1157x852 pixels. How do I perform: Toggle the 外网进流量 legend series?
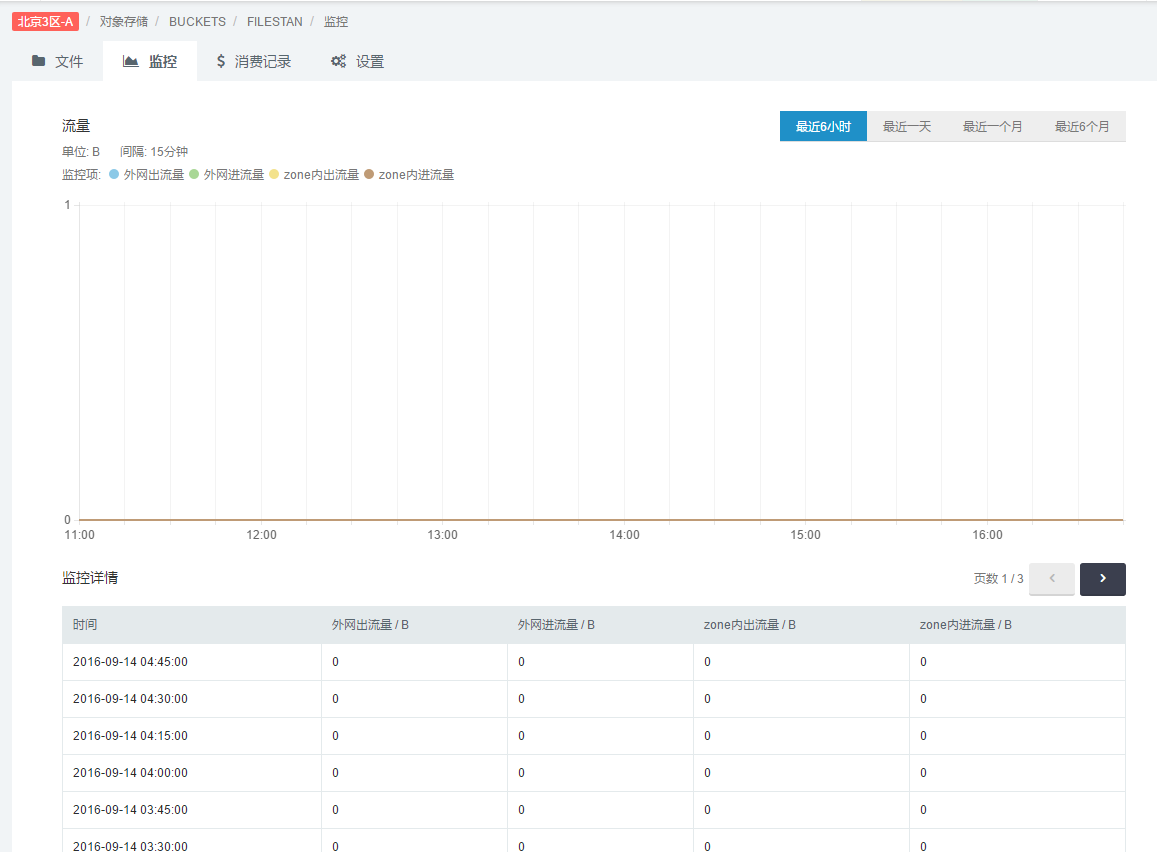[x=227, y=175]
